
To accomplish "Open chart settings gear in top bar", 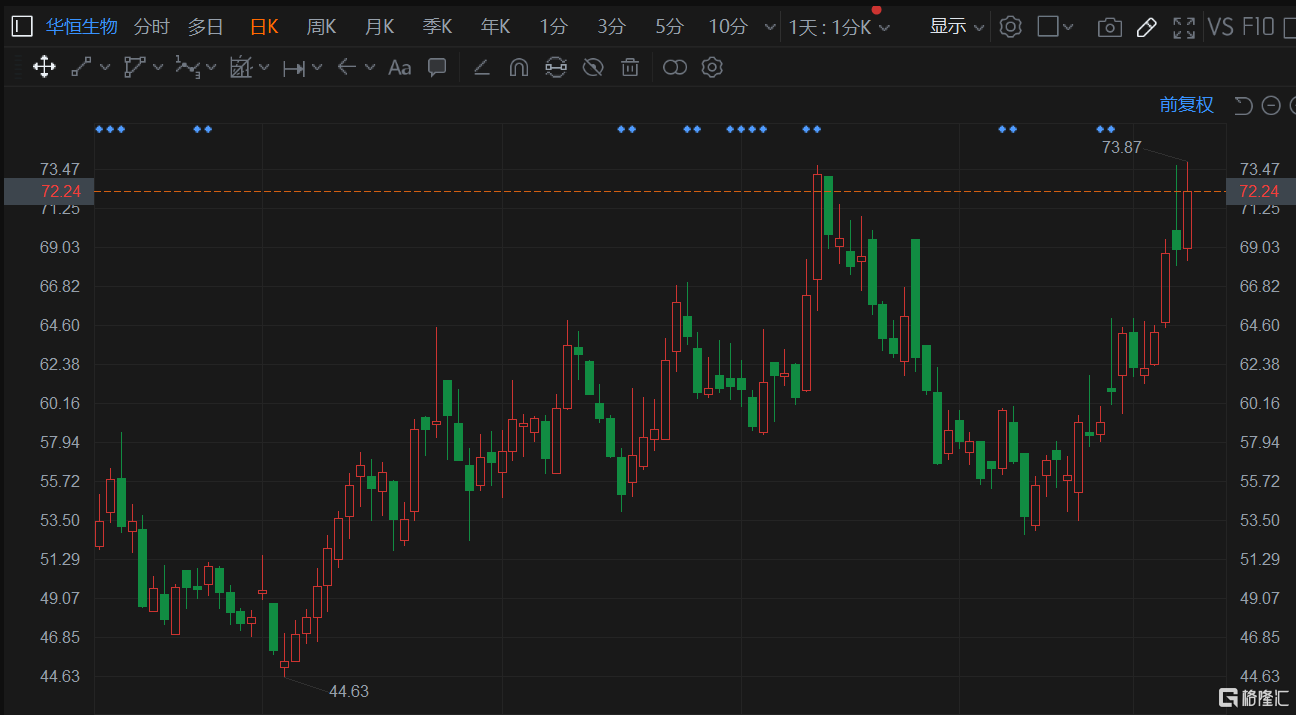I will (x=1011, y=27).
